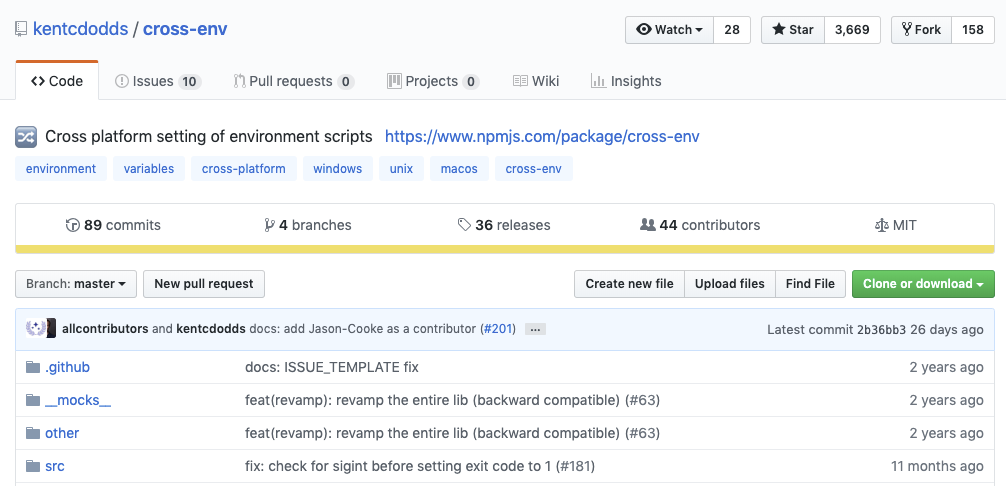This screenshot has height=486, width=1006.
Task: Click the Pull requests merge icon
Action: point(239,81)
